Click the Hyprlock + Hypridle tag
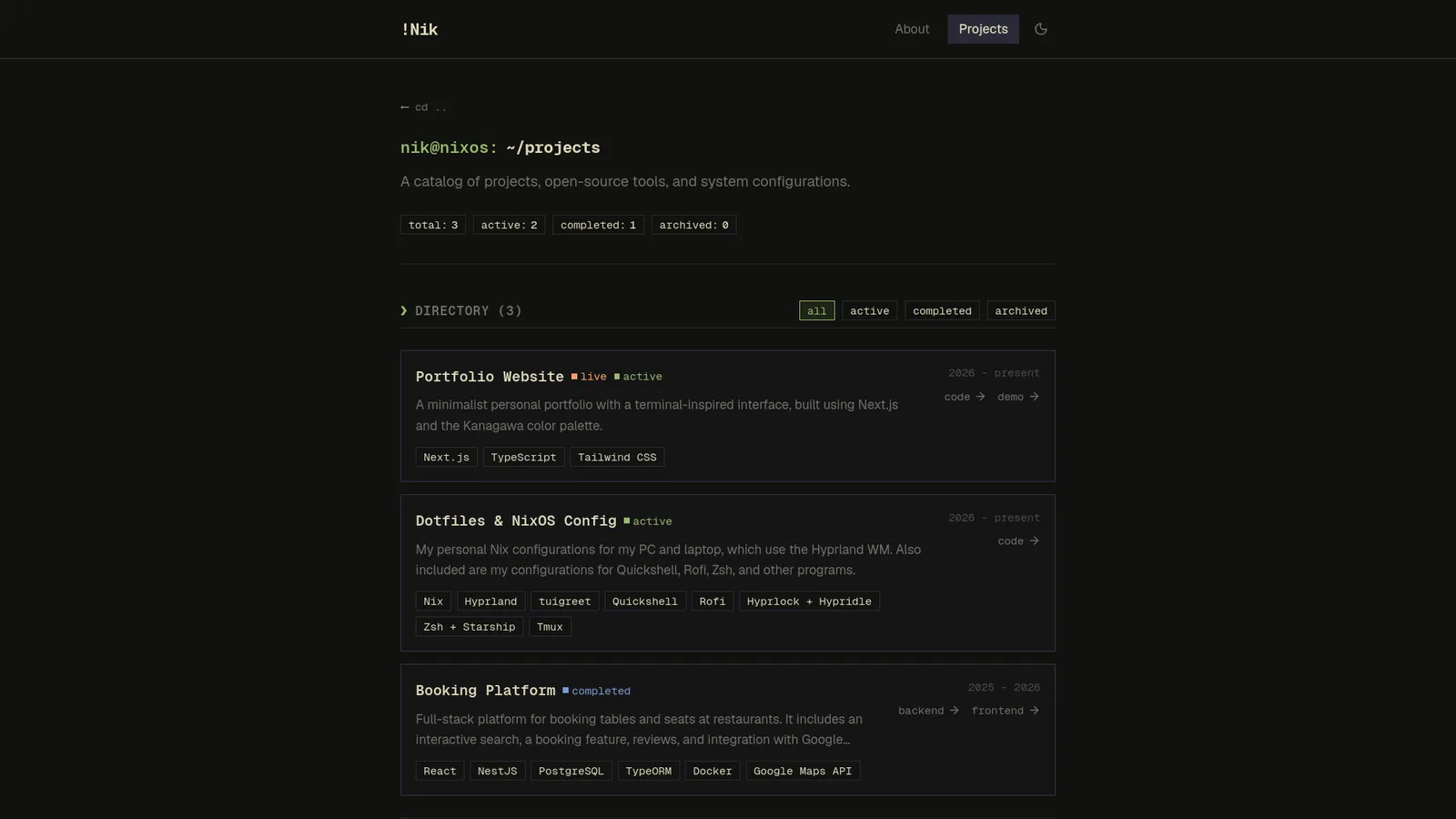The image size is (1456, 819). click(x=809, y=602)
